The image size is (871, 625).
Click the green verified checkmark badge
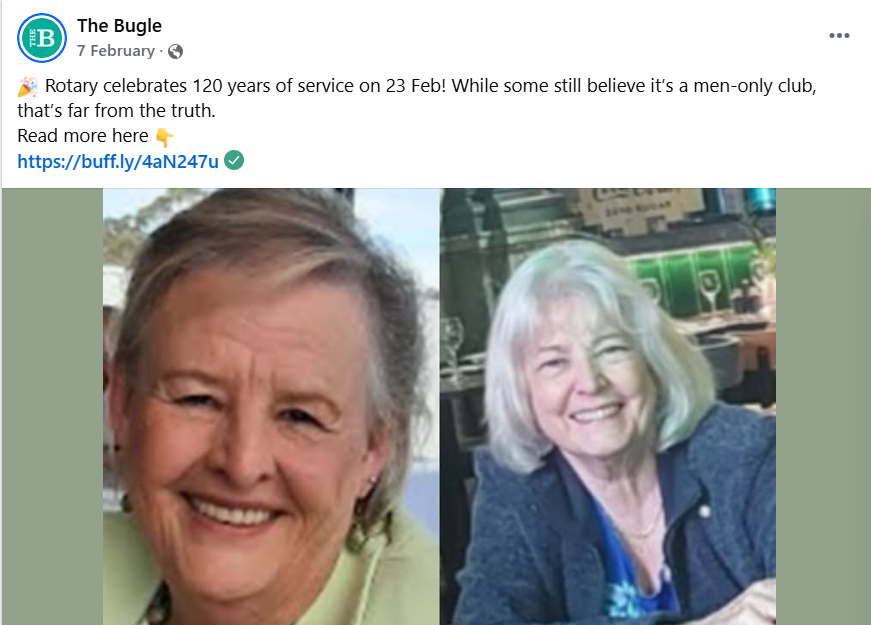pos(234,160)
